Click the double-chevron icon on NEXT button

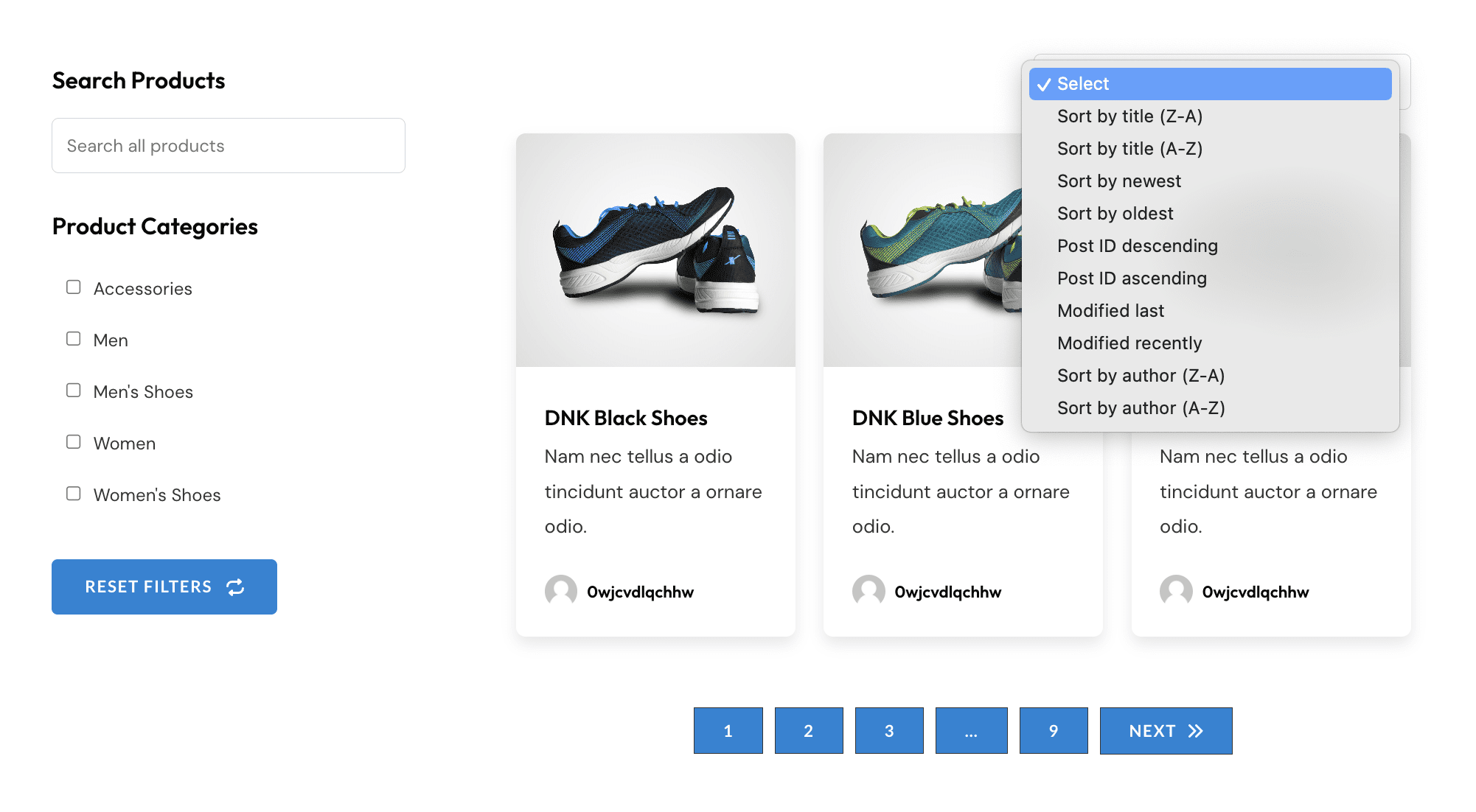coord(1196,731)
